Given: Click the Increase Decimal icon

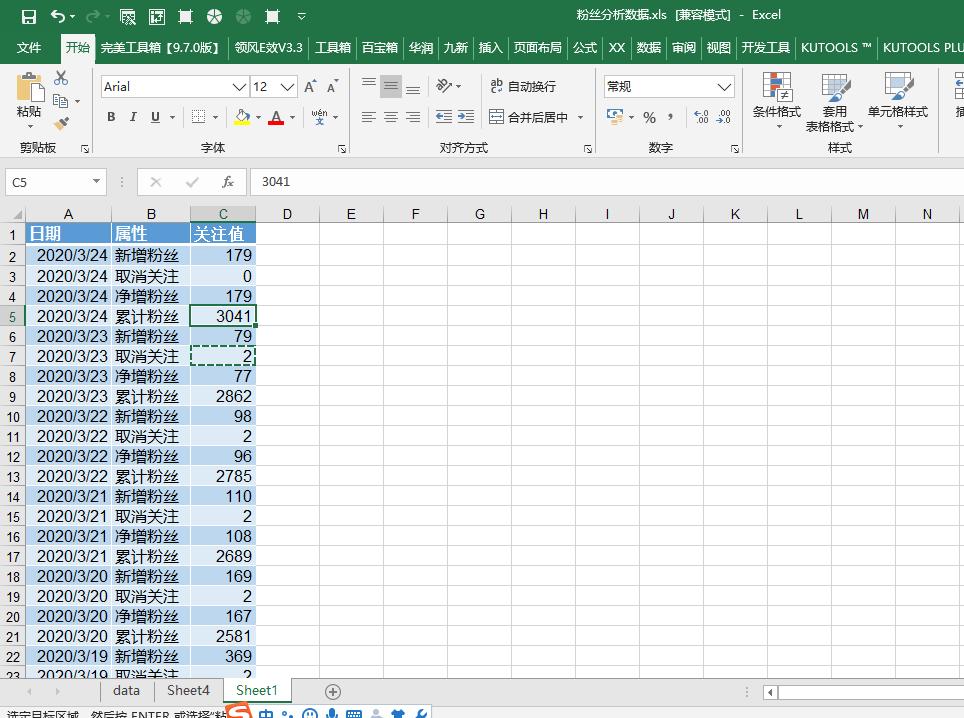Looking at the screenshot, I should [x=700, y=117].
